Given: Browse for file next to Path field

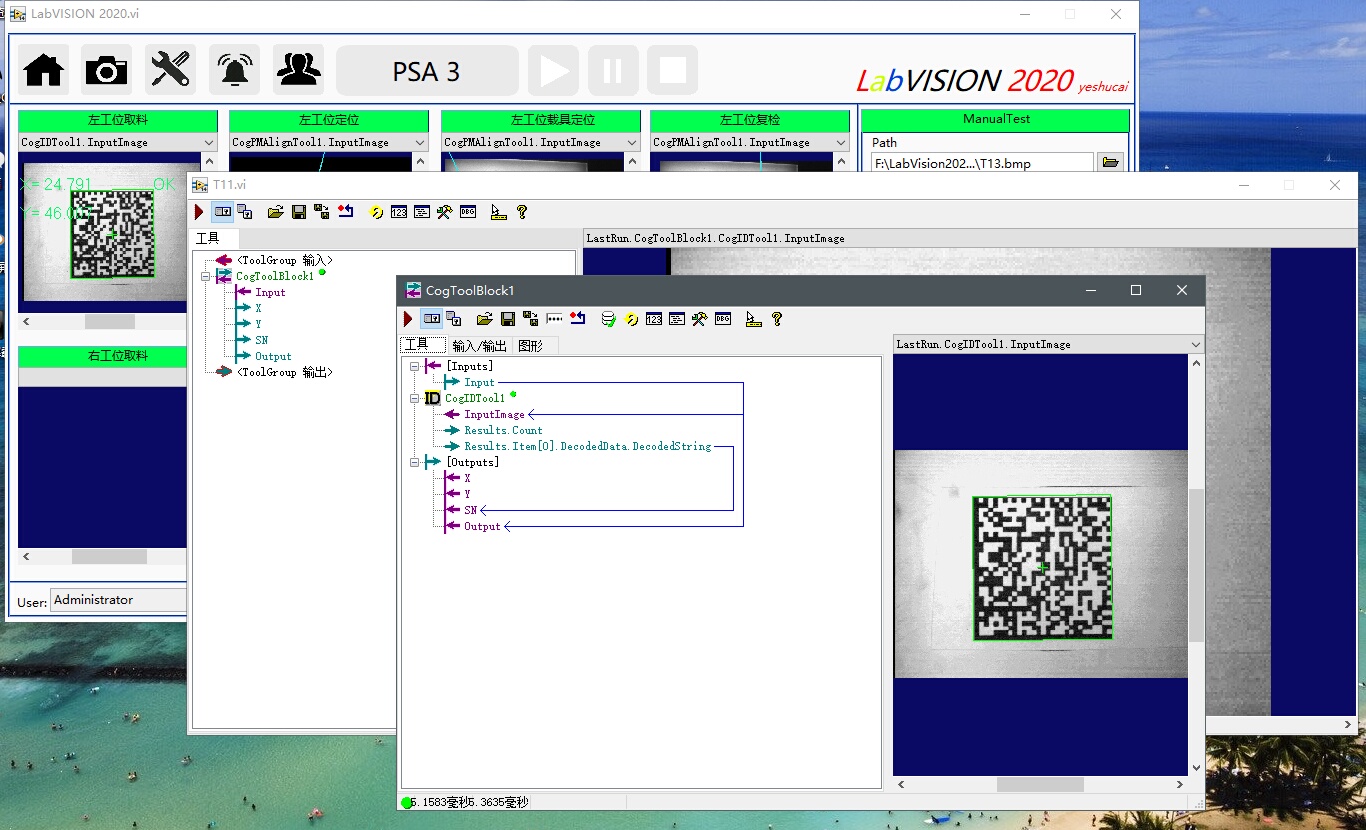Looking at the screenshot, I should 1110,163.
